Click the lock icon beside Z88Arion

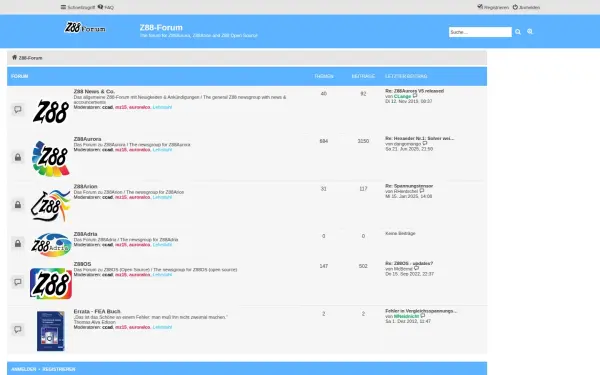coord(18,205)
